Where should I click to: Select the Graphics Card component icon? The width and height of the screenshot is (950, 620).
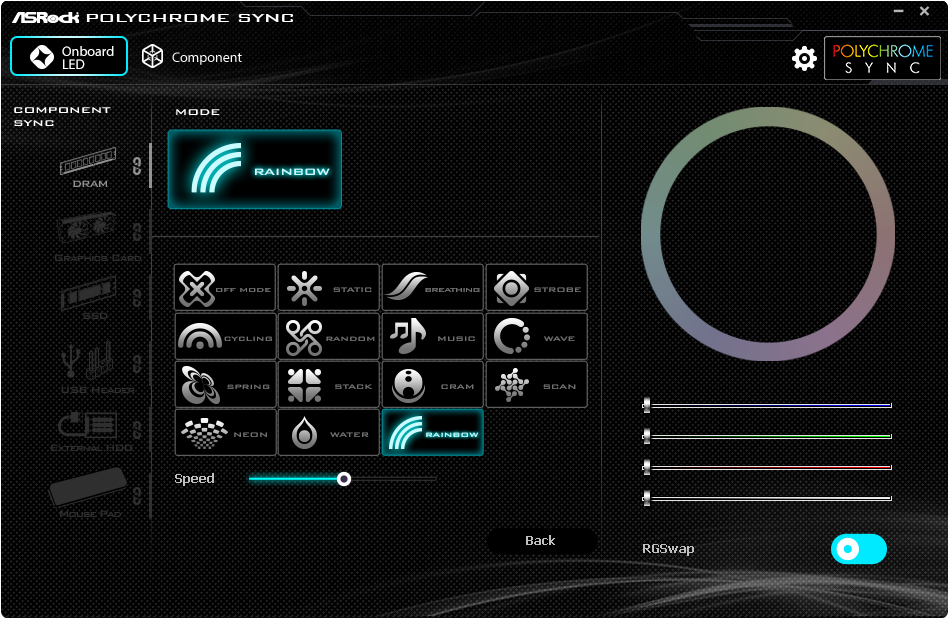tap(96, 238)
